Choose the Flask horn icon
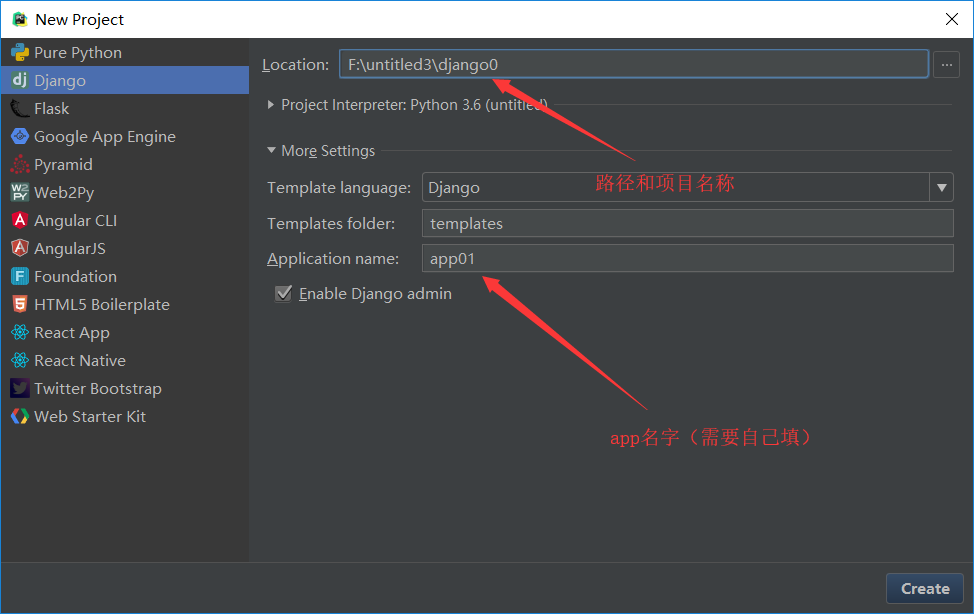Viewport: 974px width, 614px height. pyautogui.click(x=20, y=108)
